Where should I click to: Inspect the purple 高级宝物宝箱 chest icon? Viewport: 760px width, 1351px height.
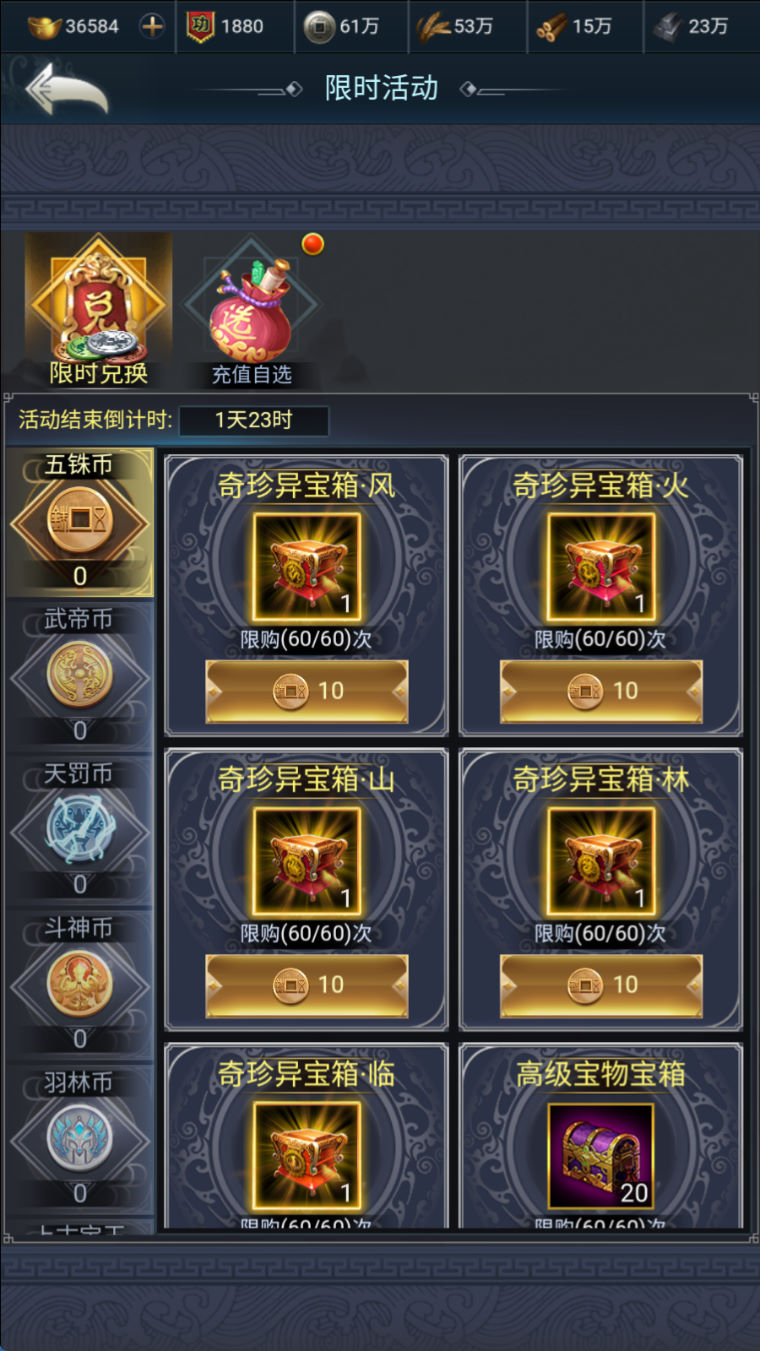[601, 1155]
